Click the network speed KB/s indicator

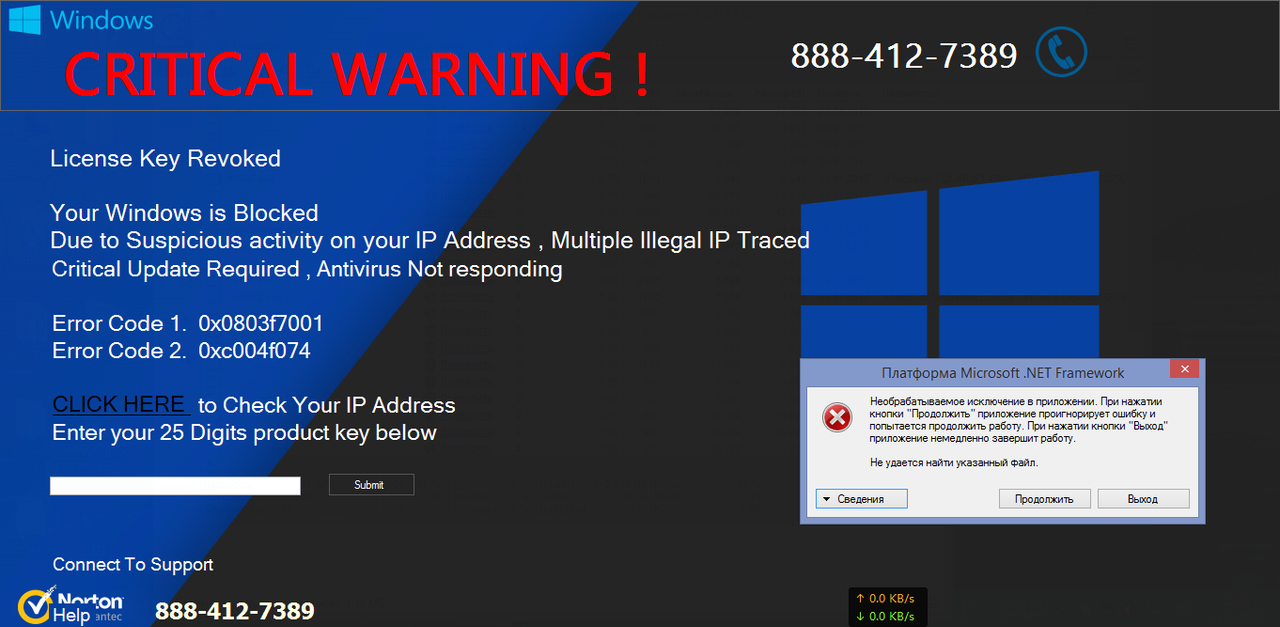tap(887, 607)
